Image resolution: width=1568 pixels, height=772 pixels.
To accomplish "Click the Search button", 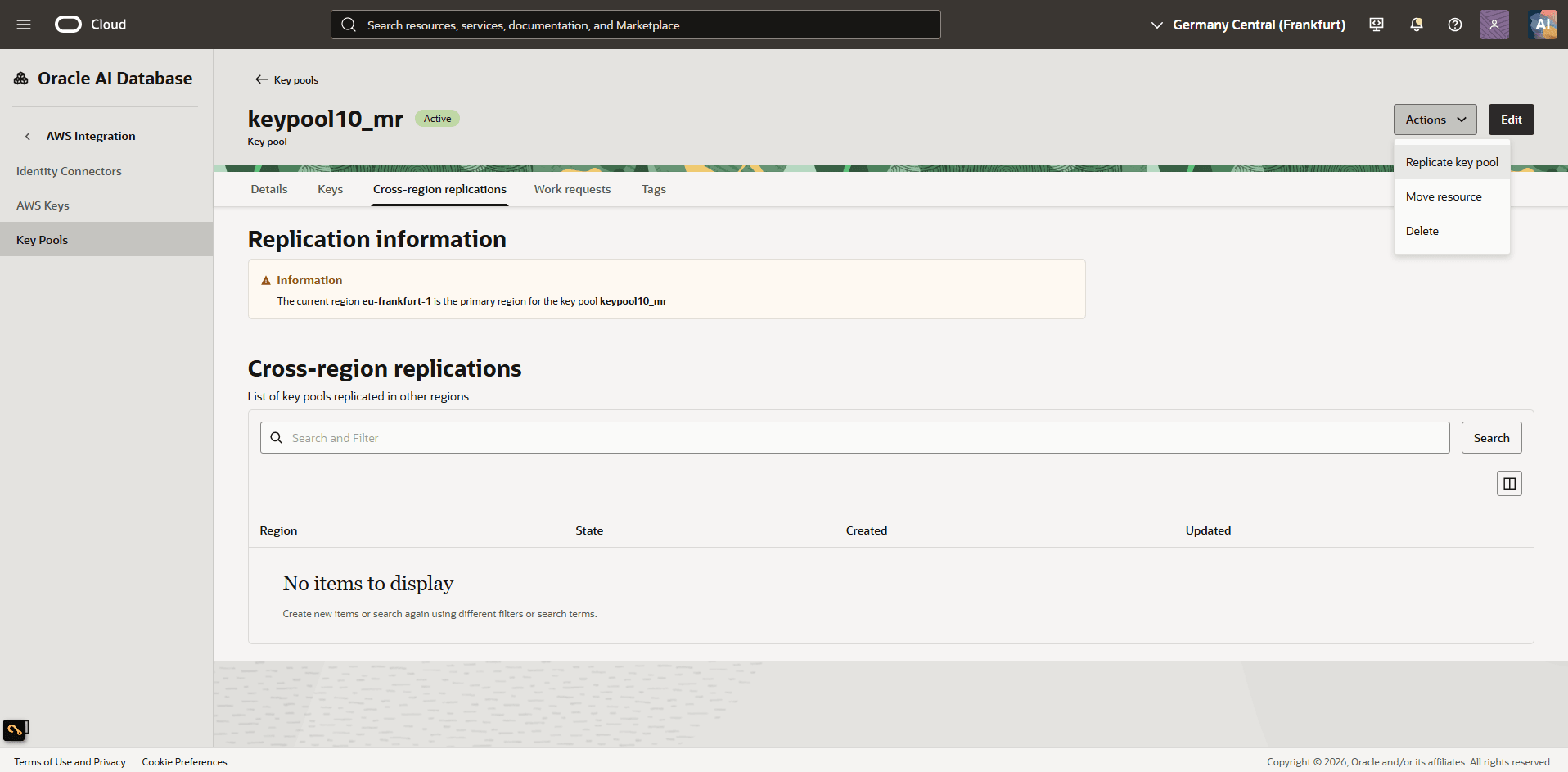I will pyautogui.click(x=1491, y=438).
